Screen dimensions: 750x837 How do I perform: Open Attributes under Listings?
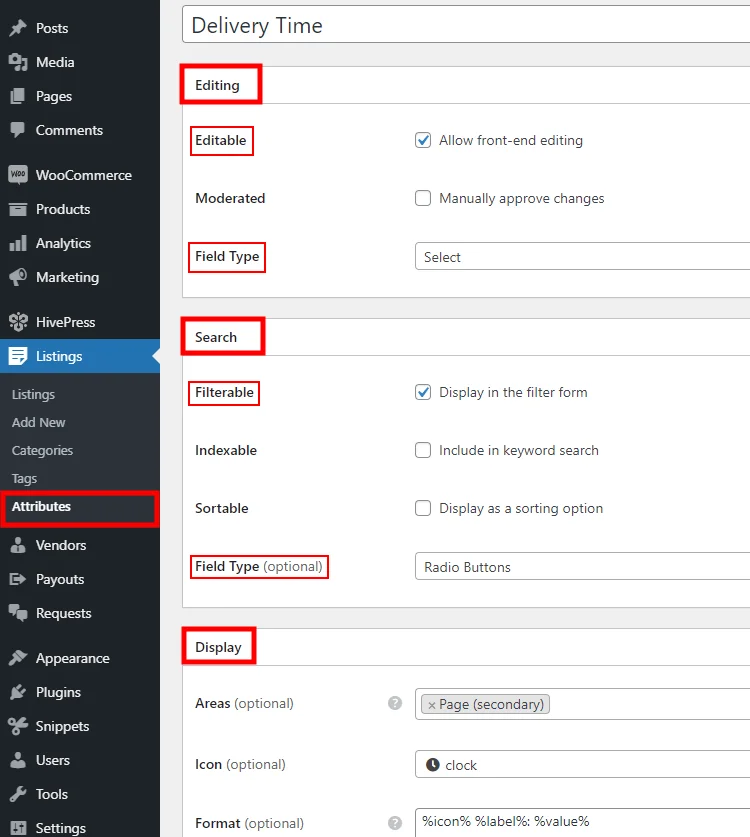pyautogui.click(x=41, y=507)
